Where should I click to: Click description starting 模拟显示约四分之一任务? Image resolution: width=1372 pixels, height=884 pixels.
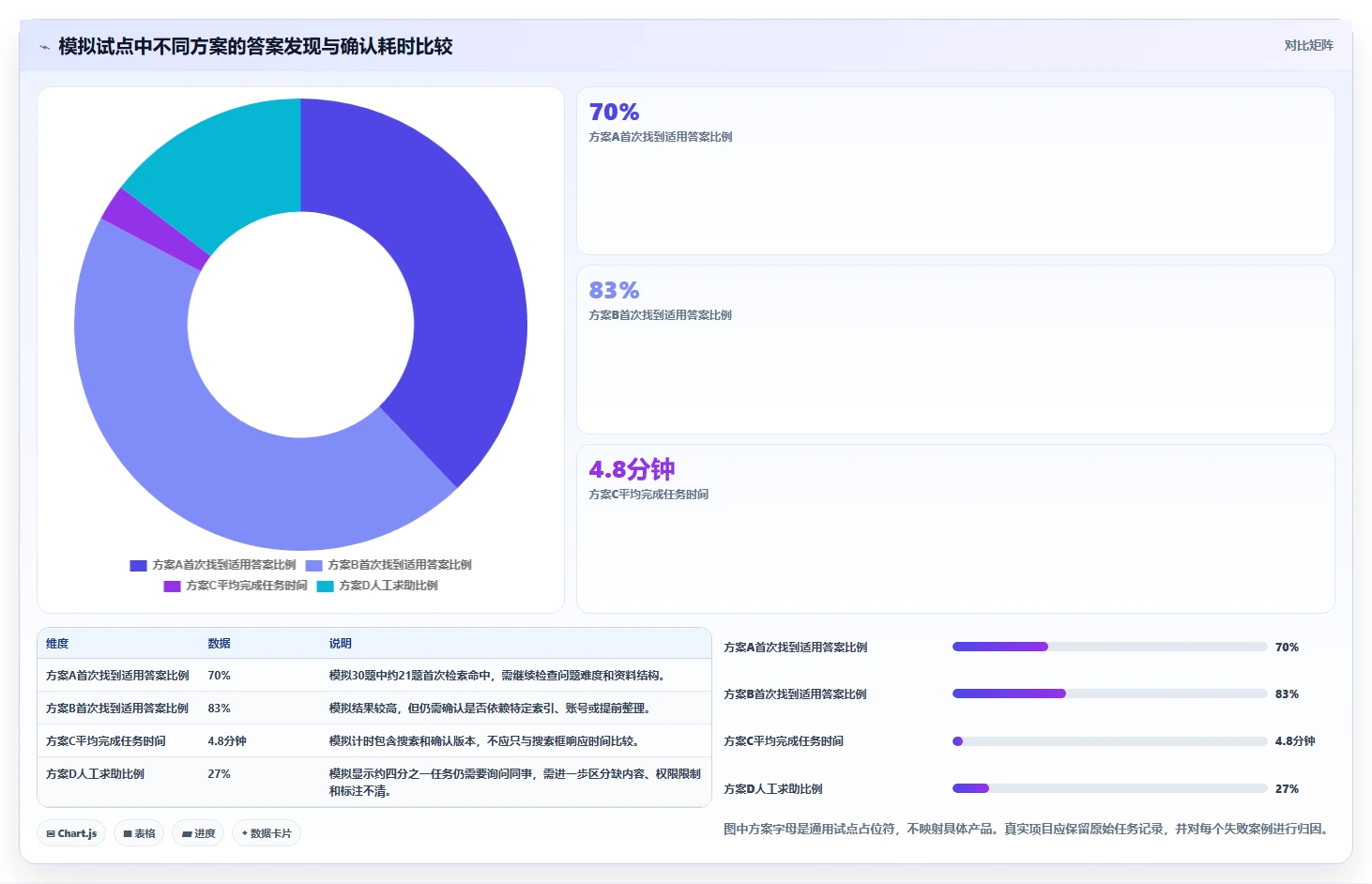515,783
